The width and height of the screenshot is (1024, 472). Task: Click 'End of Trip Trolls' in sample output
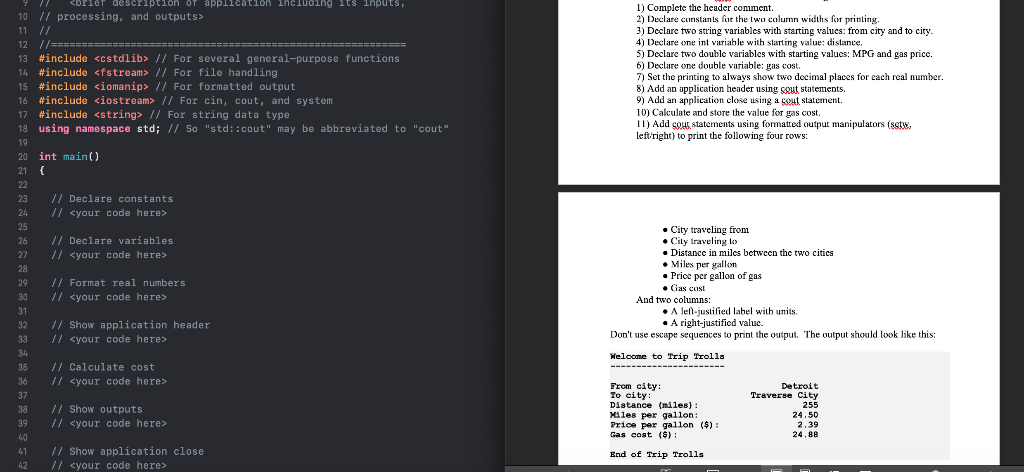pyautogui.click(x=657, y=454)
